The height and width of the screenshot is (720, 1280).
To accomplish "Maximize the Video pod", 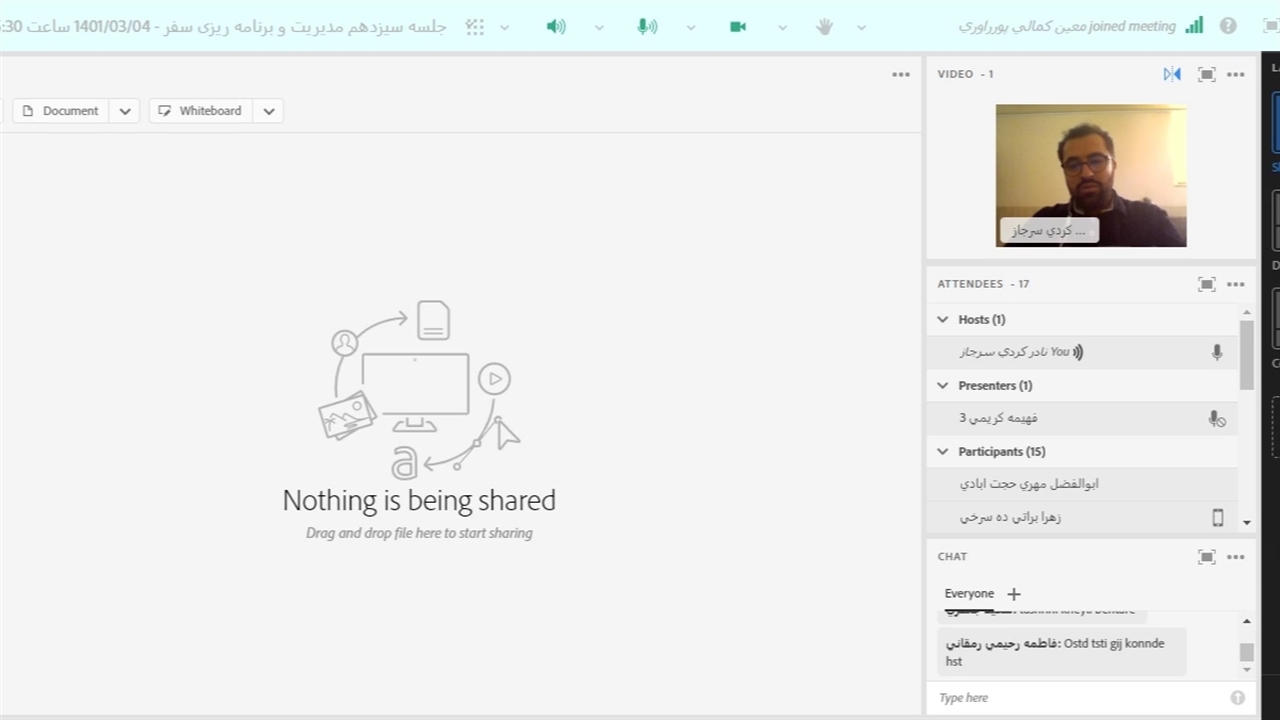I will tap(1206, 74).
